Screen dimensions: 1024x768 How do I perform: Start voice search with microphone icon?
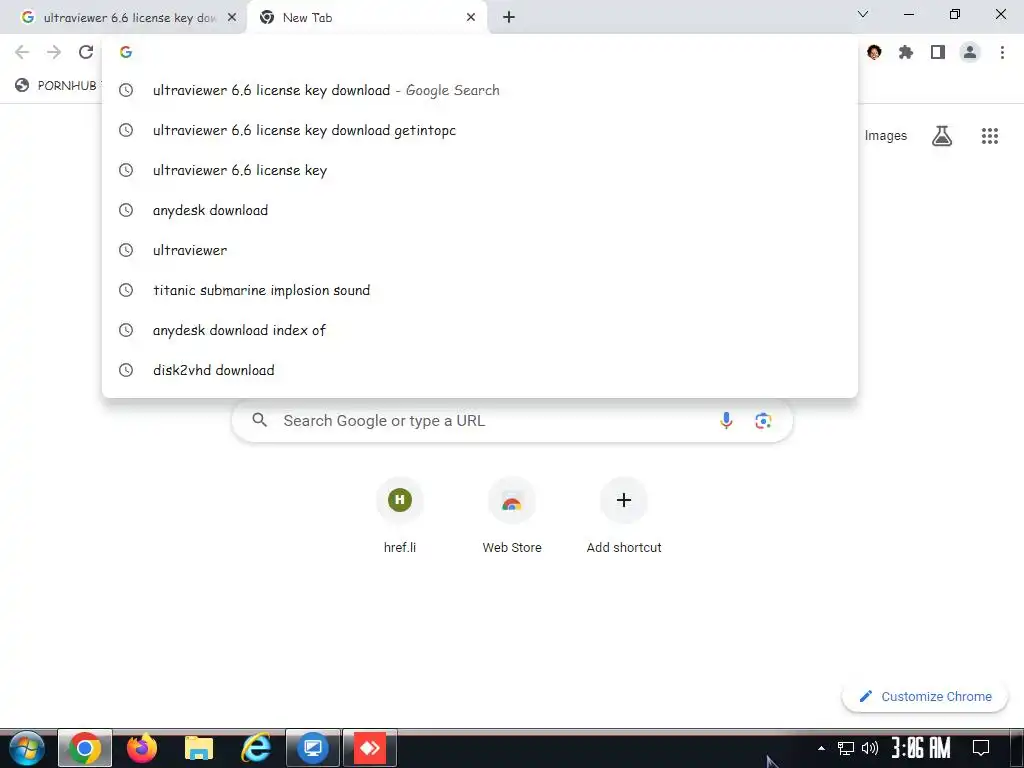click(726, 421)
